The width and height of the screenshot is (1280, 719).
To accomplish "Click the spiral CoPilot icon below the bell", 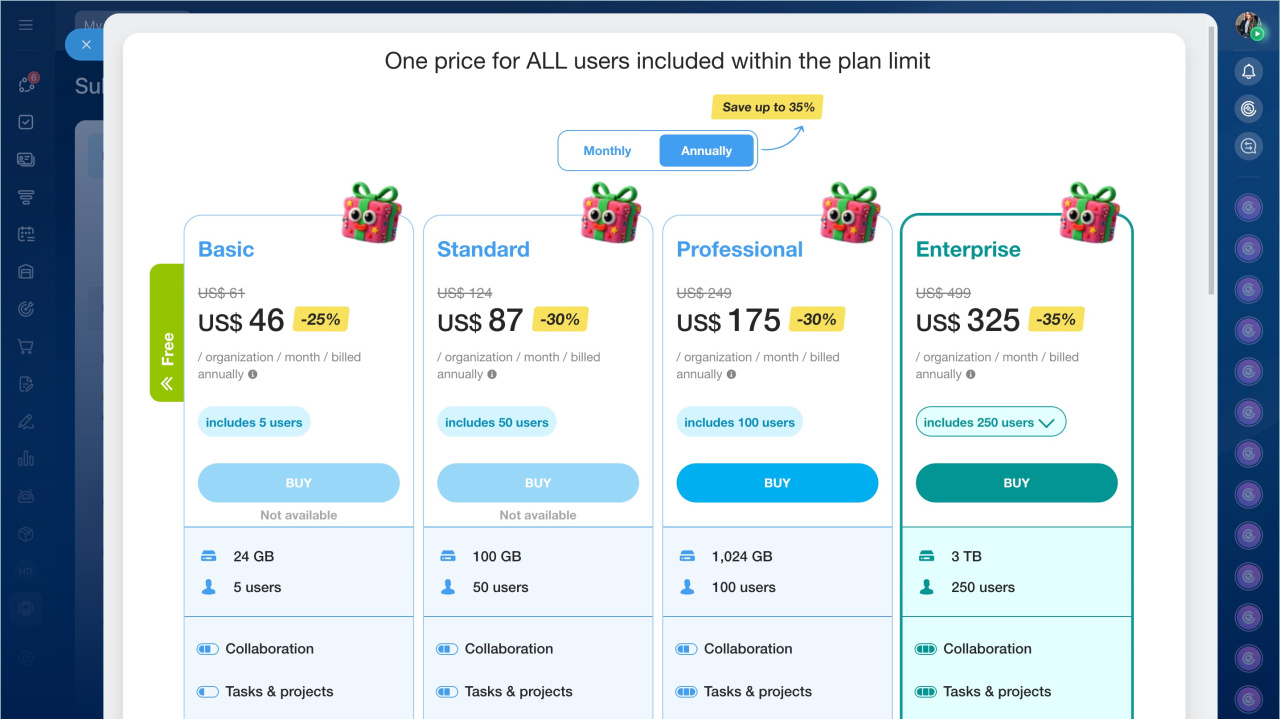I will (x=1248, y=108).
